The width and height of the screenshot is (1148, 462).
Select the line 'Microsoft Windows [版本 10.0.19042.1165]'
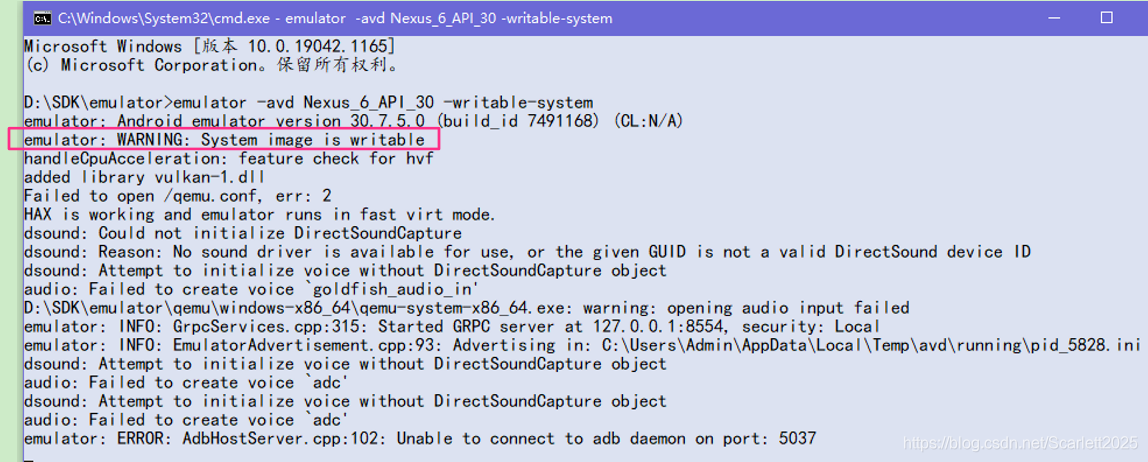click(x=209, y=46)
